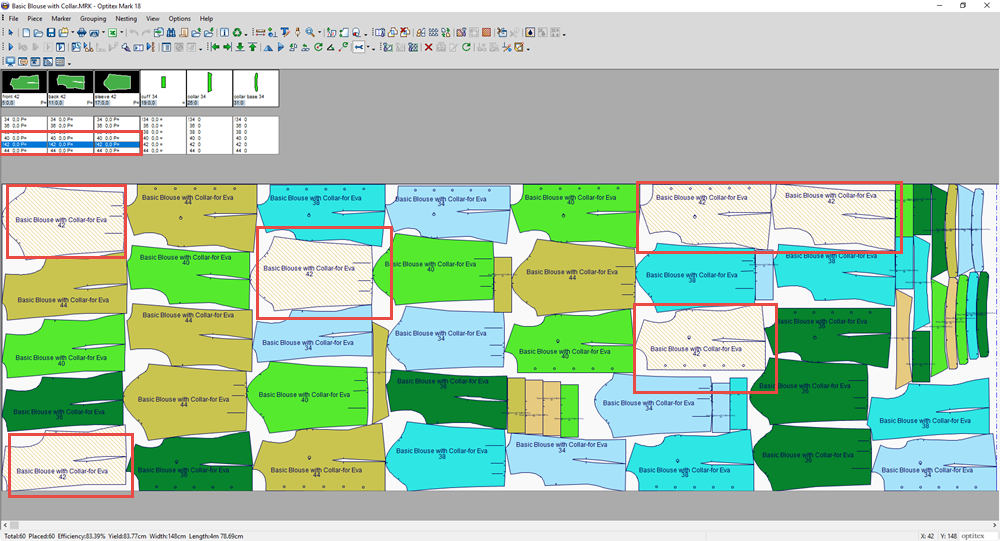Click the binoculars Find icon
1000x541 pixels.
point(171,32)
